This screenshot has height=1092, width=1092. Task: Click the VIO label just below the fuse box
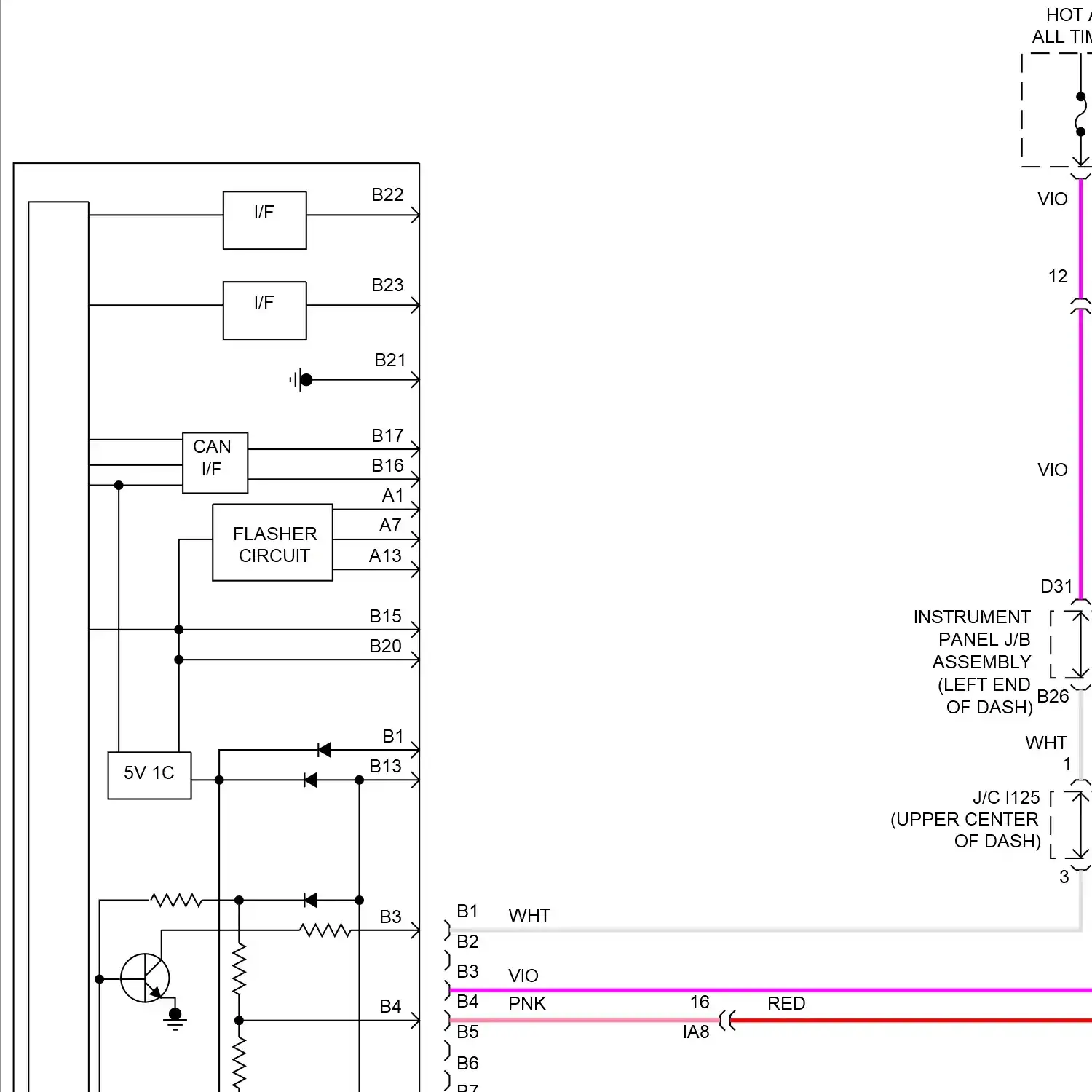coord(1053,199)
